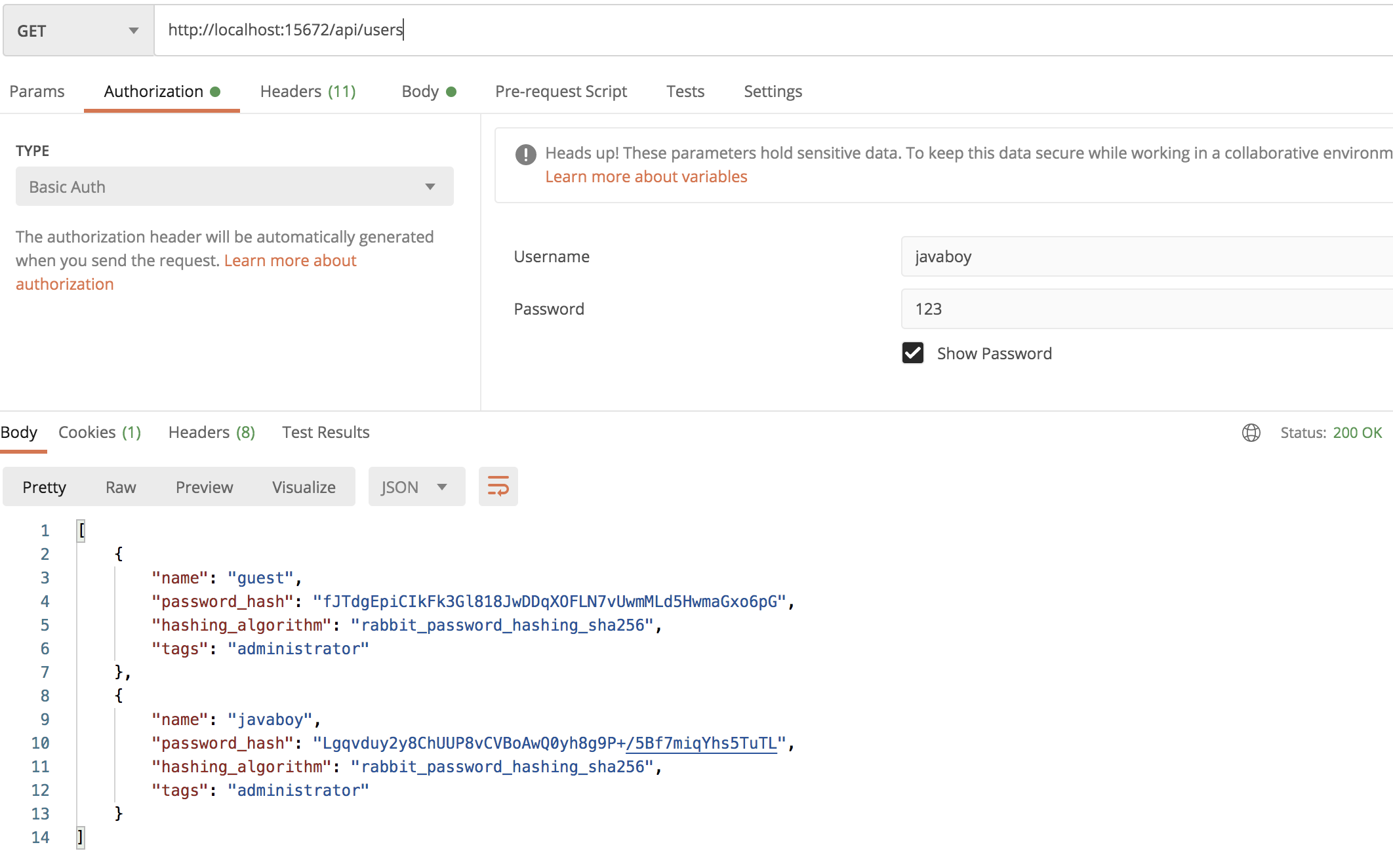Go to Pre-request Script tab

(x=561, y=91)
